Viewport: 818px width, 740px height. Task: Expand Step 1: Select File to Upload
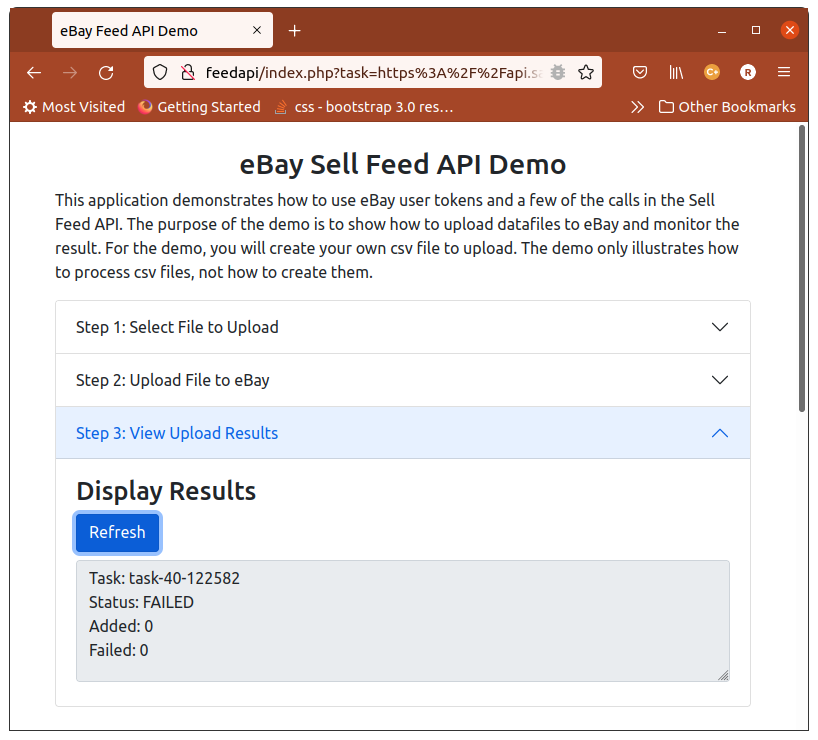(x=403, y=327)
